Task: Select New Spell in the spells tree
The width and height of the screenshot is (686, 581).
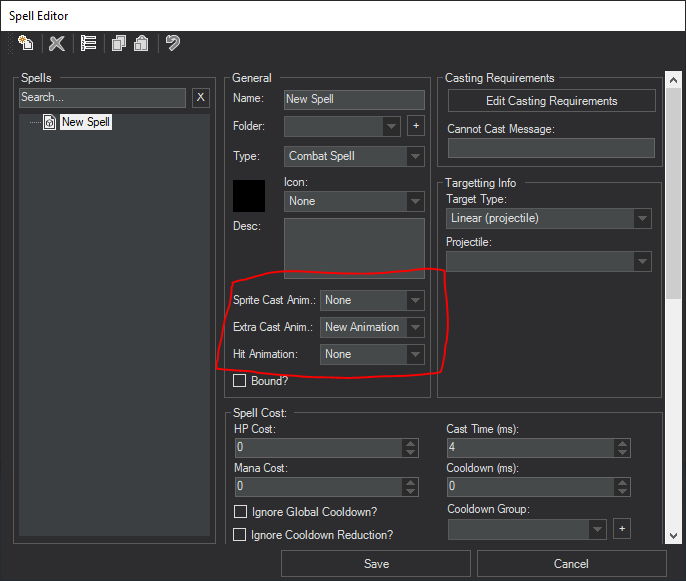Action: click(86, 122)
